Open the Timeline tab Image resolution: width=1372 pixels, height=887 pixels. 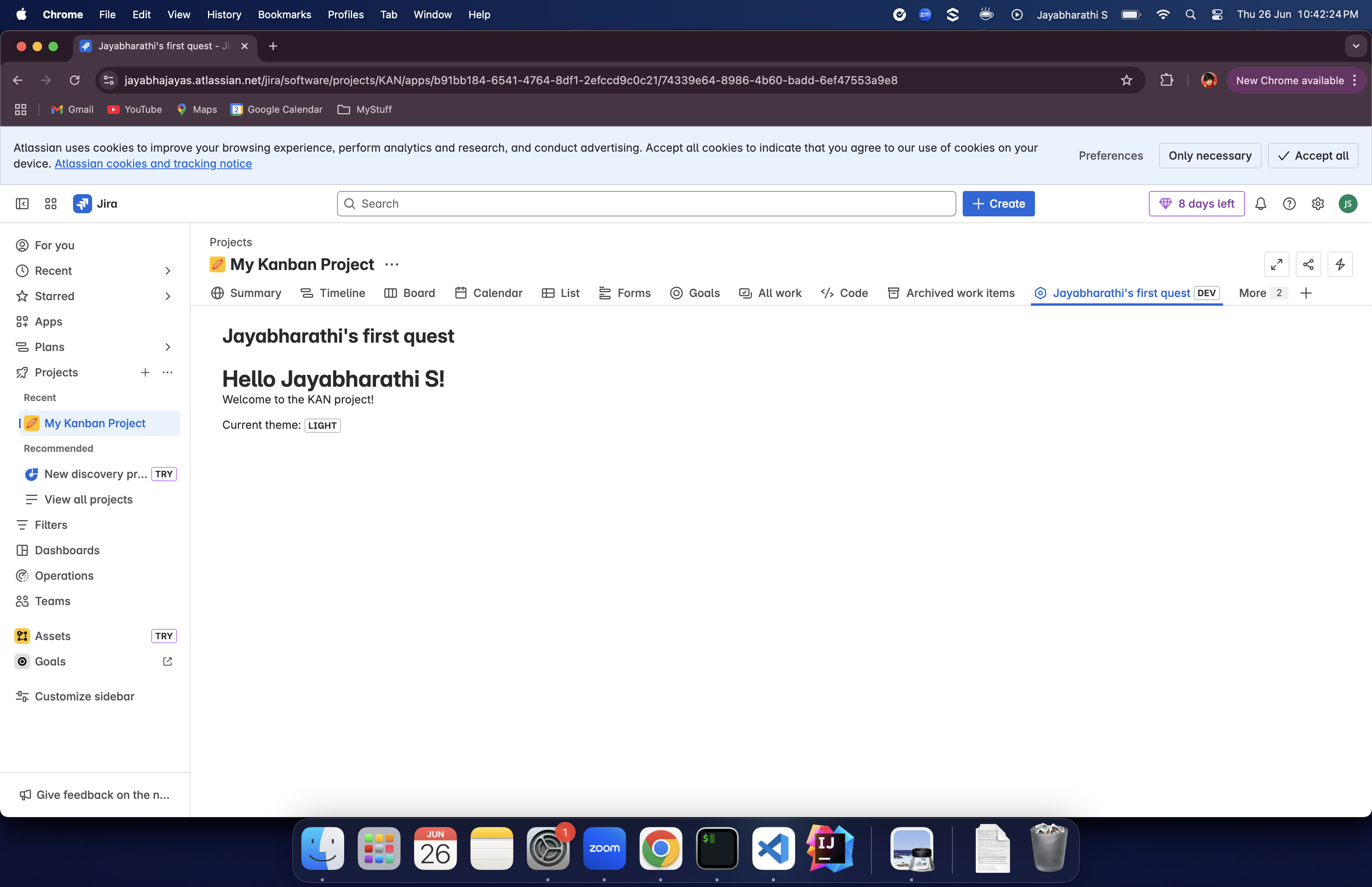point(333,293)
